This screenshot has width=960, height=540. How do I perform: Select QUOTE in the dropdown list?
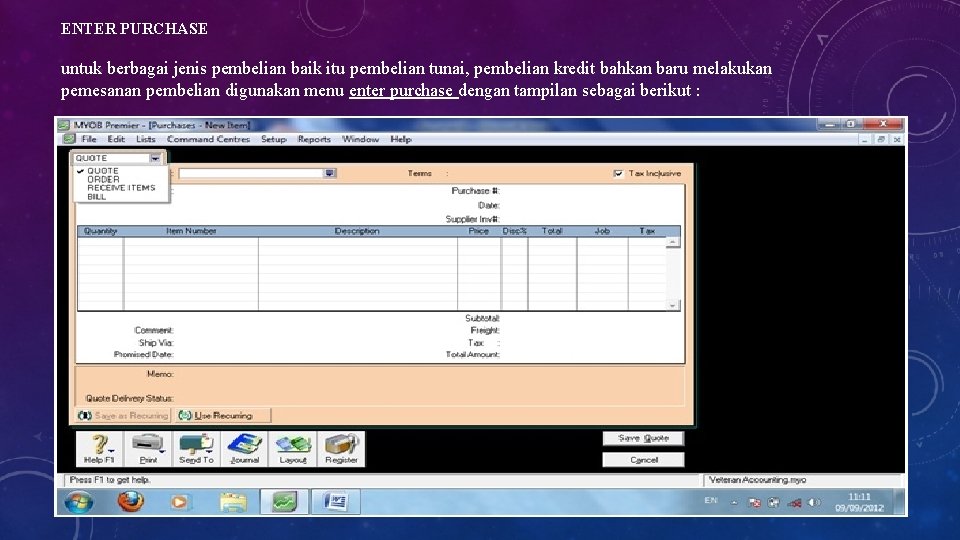[x=103, y=171]
